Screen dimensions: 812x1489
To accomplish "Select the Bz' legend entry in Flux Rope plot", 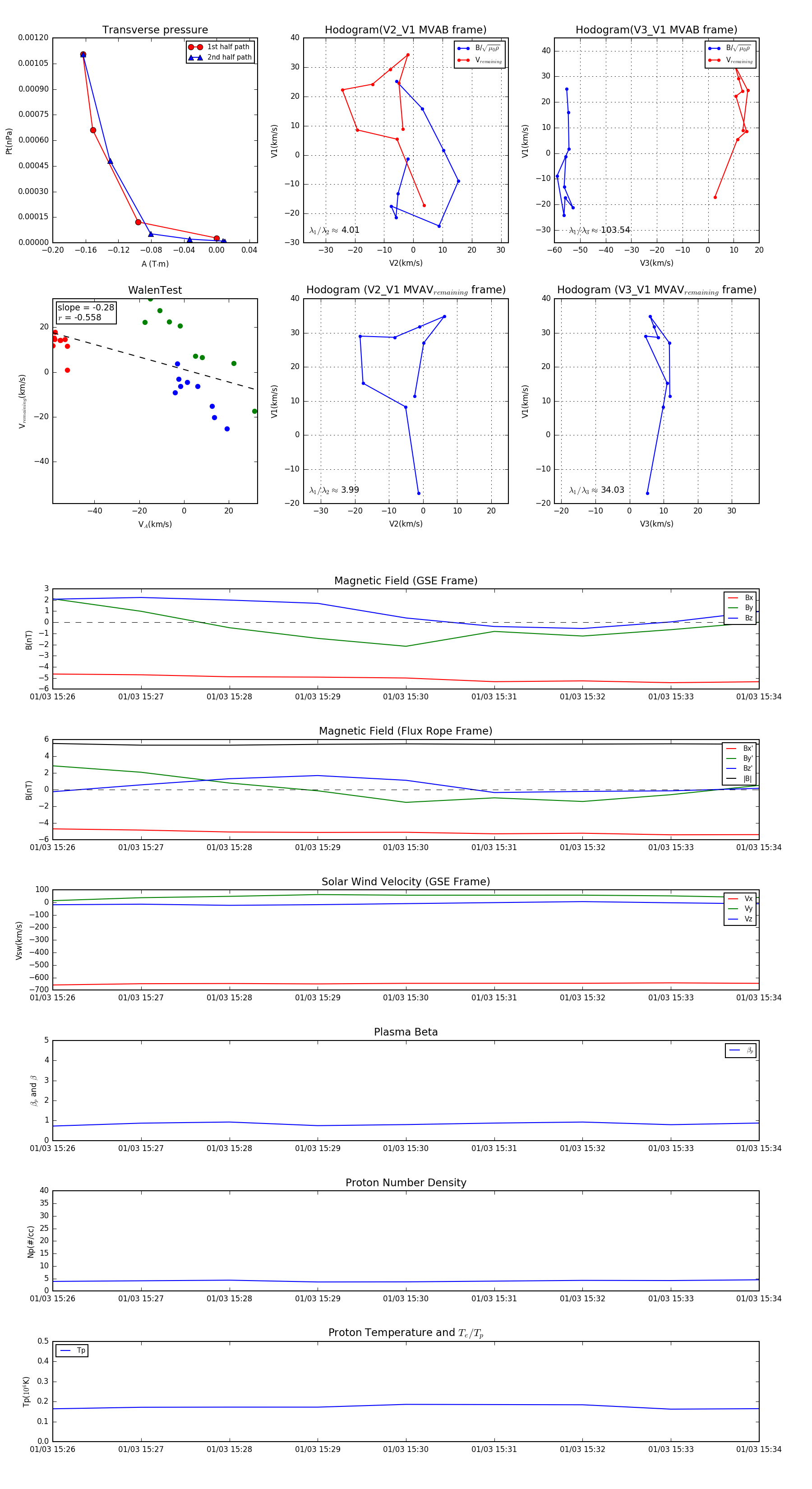I will (740, 768).
